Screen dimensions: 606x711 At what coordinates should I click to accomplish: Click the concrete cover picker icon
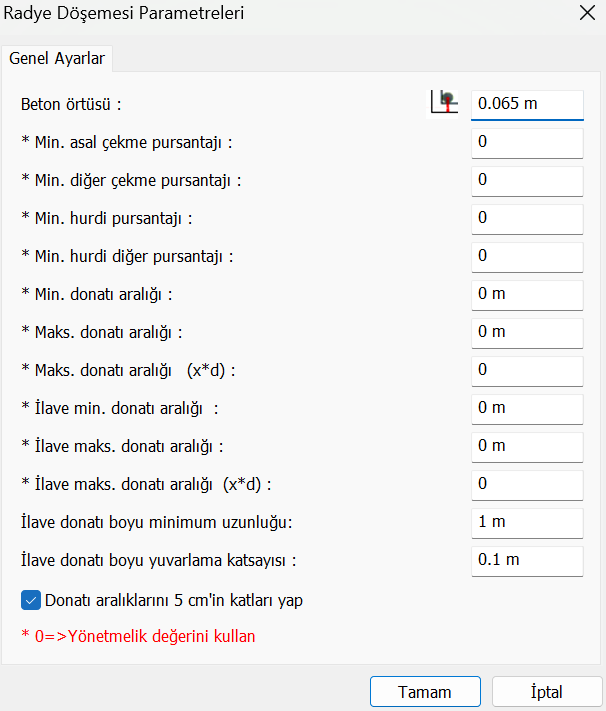pyautogui.click(x=444, y=102)
